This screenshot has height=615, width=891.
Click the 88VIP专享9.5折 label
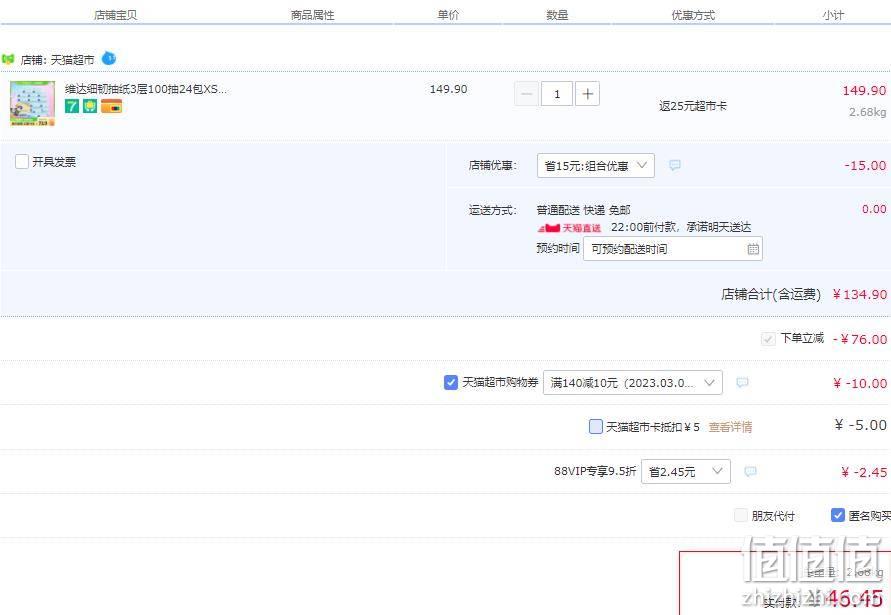595,471
